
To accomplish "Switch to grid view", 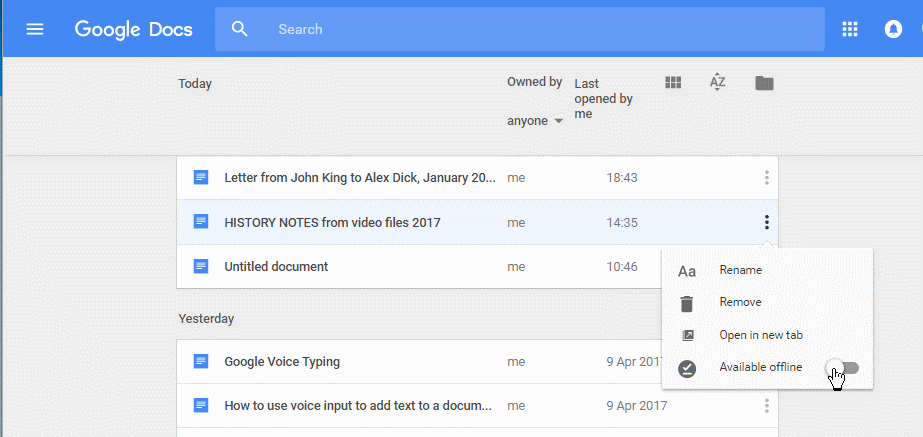I will click(x=673, y=82).
